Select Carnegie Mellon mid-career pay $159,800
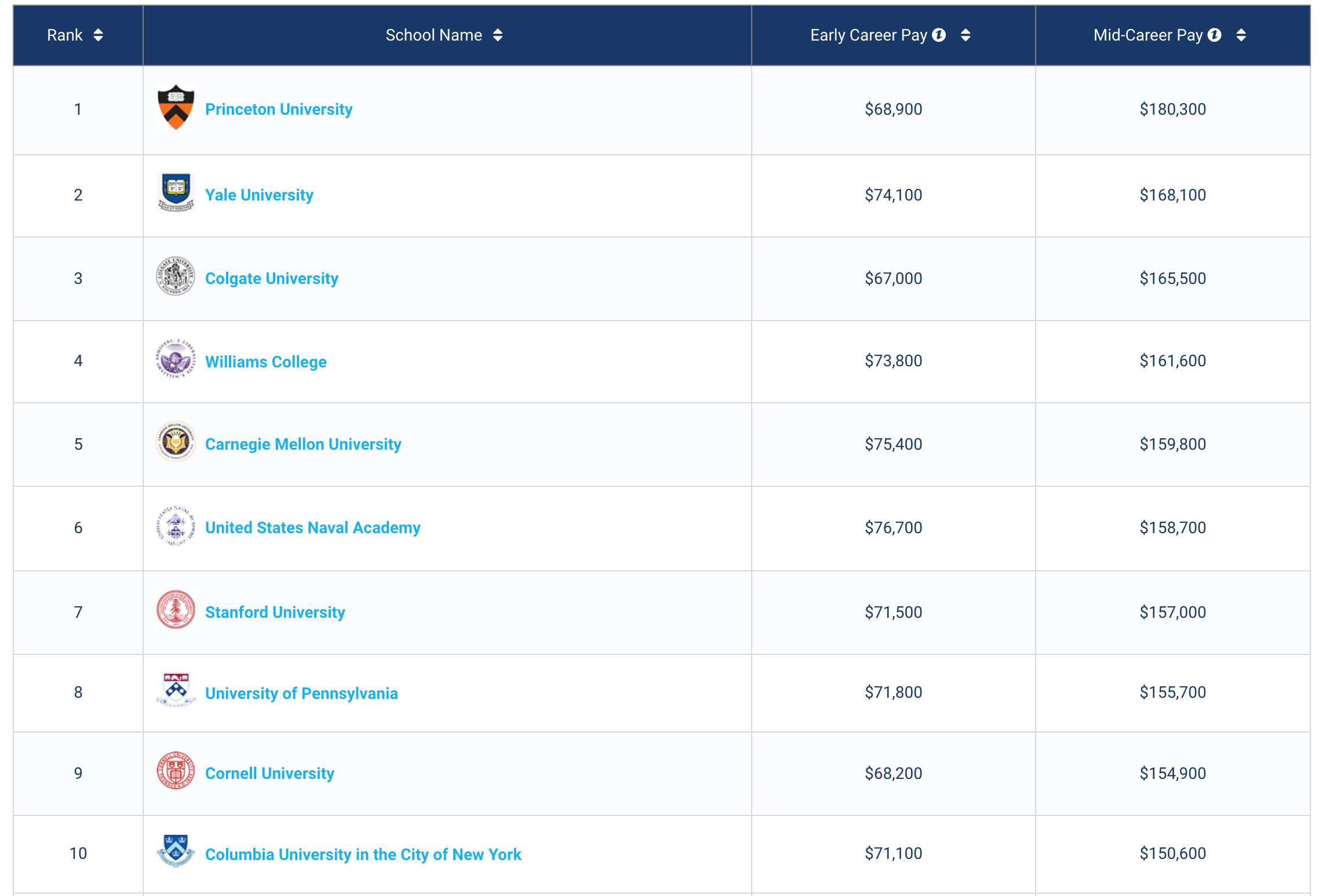 pyautogui.click(x=1172, y=444)
